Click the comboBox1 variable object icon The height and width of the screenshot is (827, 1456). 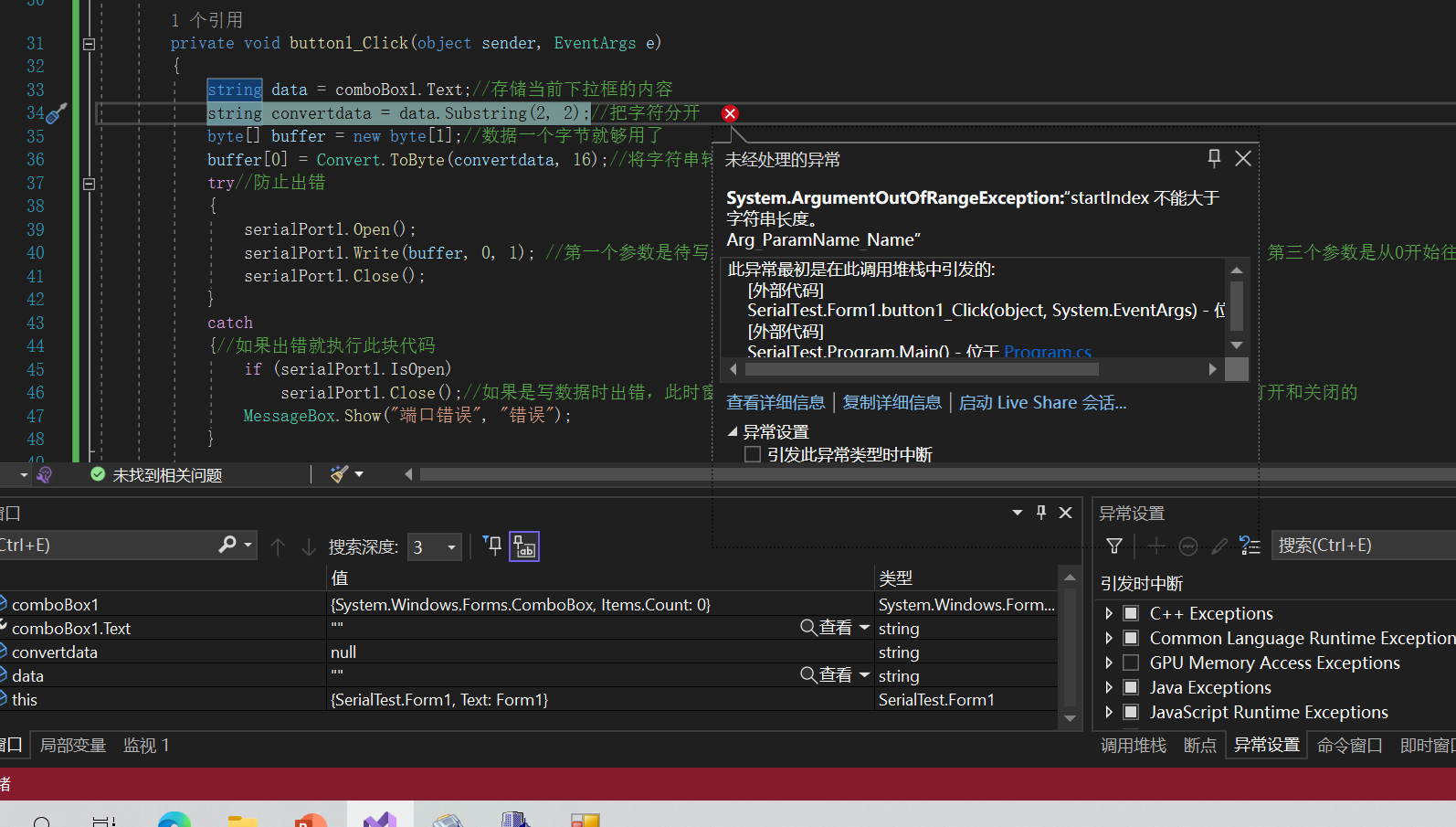coord(3,604)
